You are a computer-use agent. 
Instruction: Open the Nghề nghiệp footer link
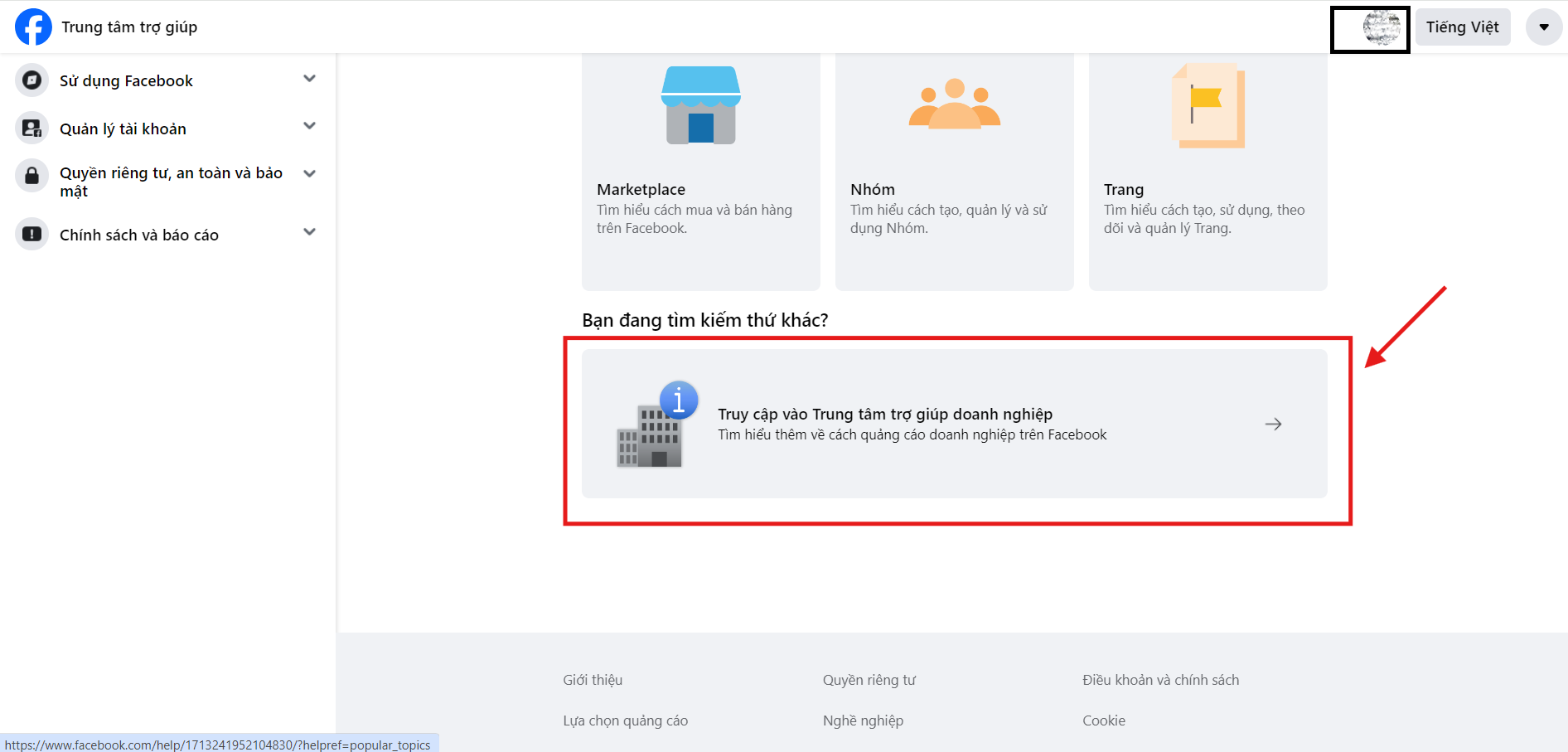tap(863, 720)
